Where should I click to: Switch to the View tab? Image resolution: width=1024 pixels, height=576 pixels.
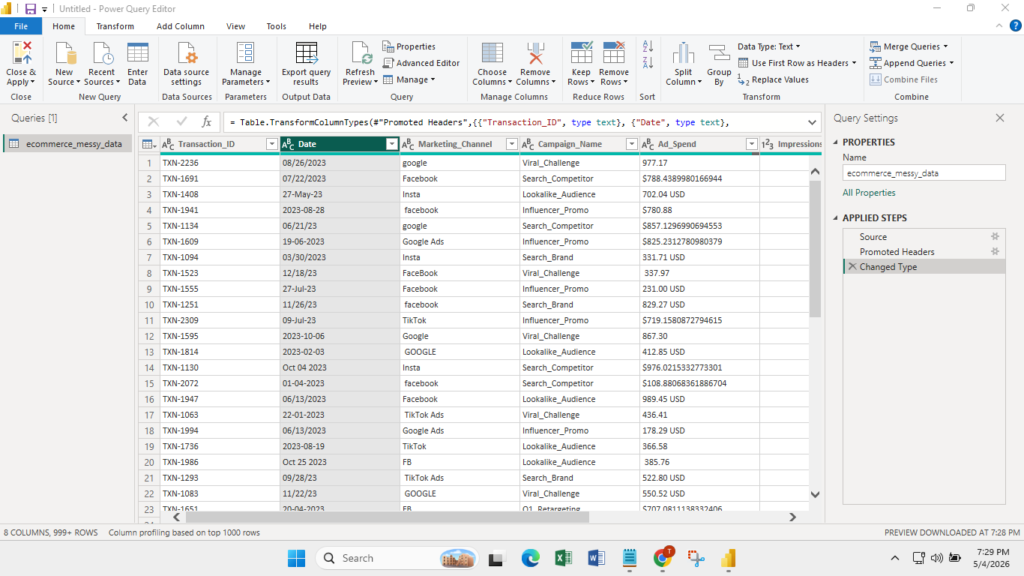coord(236,26)
